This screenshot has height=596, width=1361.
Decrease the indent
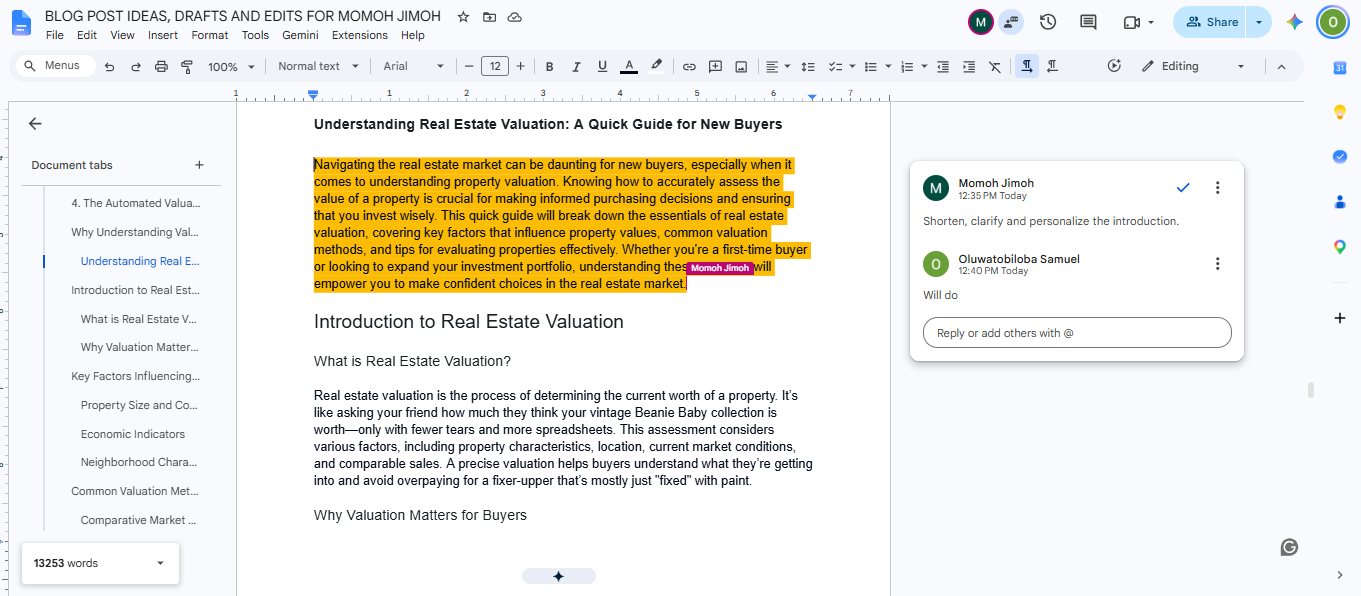pyautogui.click(x=942, y=67)
